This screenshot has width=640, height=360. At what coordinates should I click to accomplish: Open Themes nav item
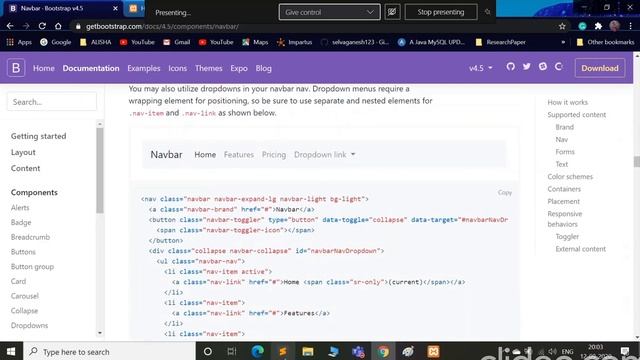pos(209,68)
